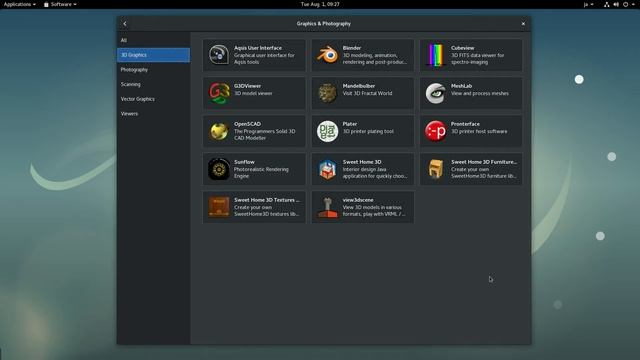Select the 3D Graphics category

(x=153, y=55)
